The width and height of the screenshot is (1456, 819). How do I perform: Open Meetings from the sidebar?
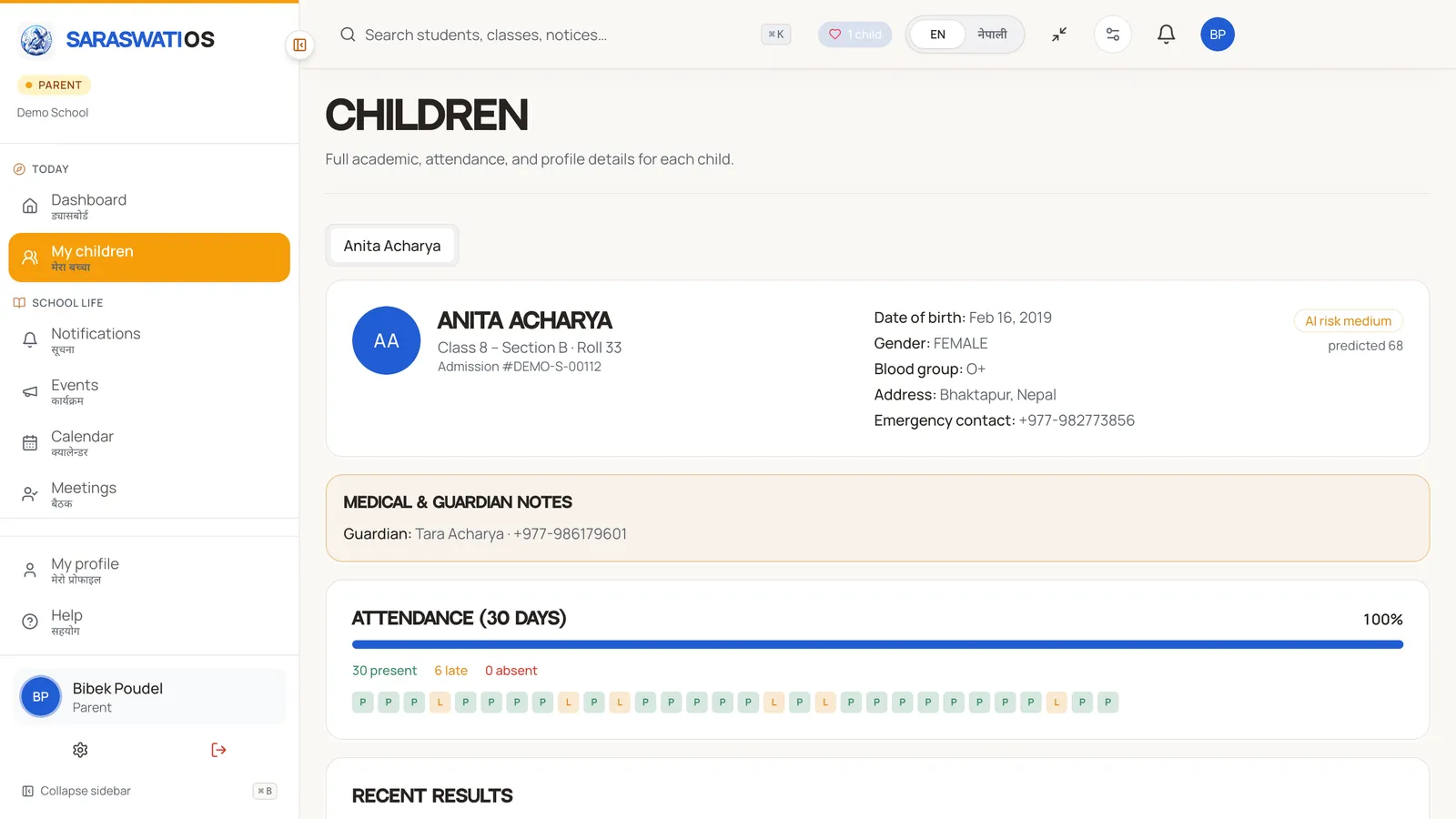coord(149,494)
